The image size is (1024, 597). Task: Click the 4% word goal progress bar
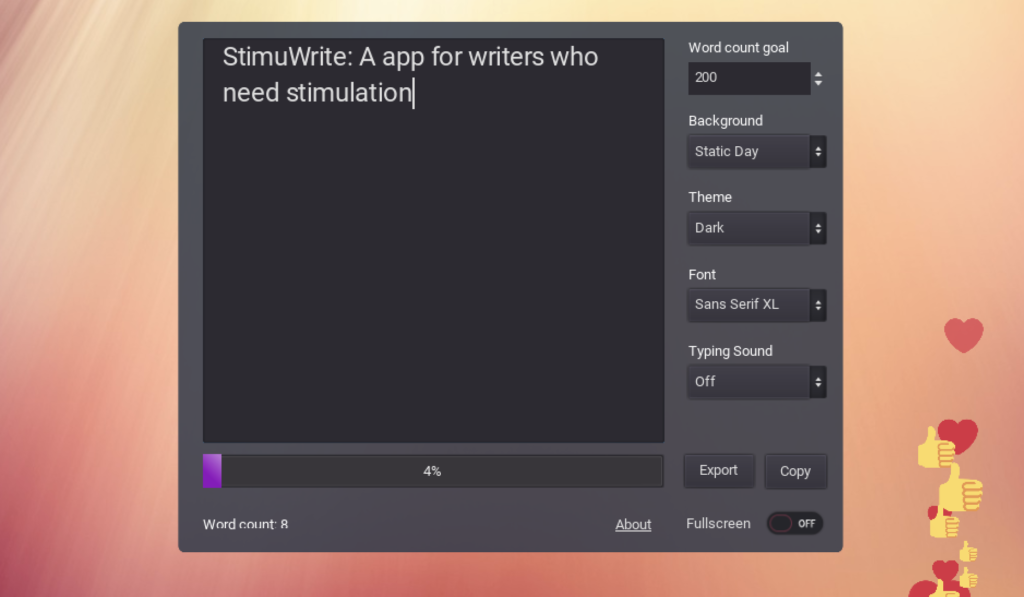tap(433, 471)
